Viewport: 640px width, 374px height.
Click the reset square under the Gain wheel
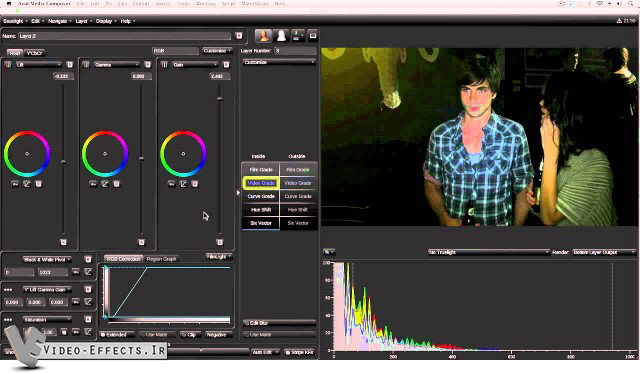click(195, 184)
